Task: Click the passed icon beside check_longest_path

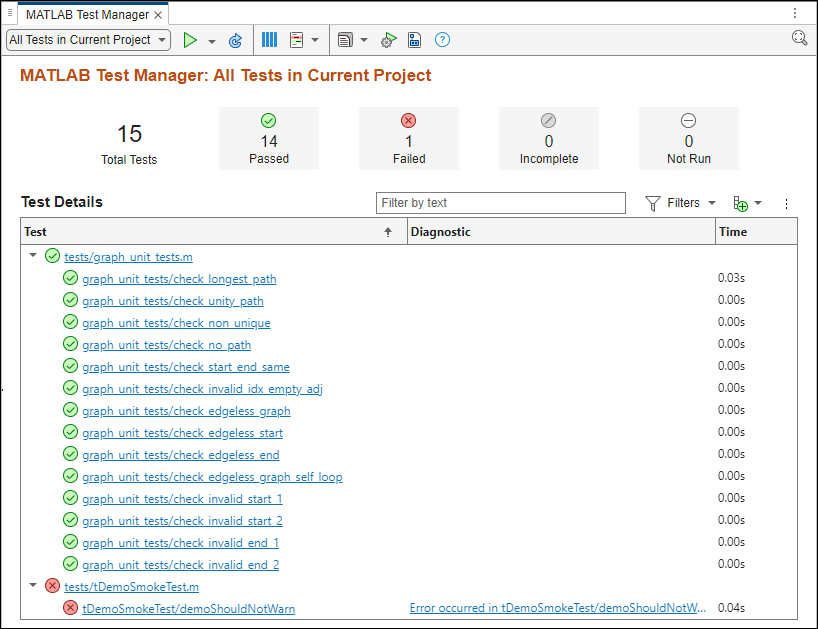Action: click(x=70, y=278)
